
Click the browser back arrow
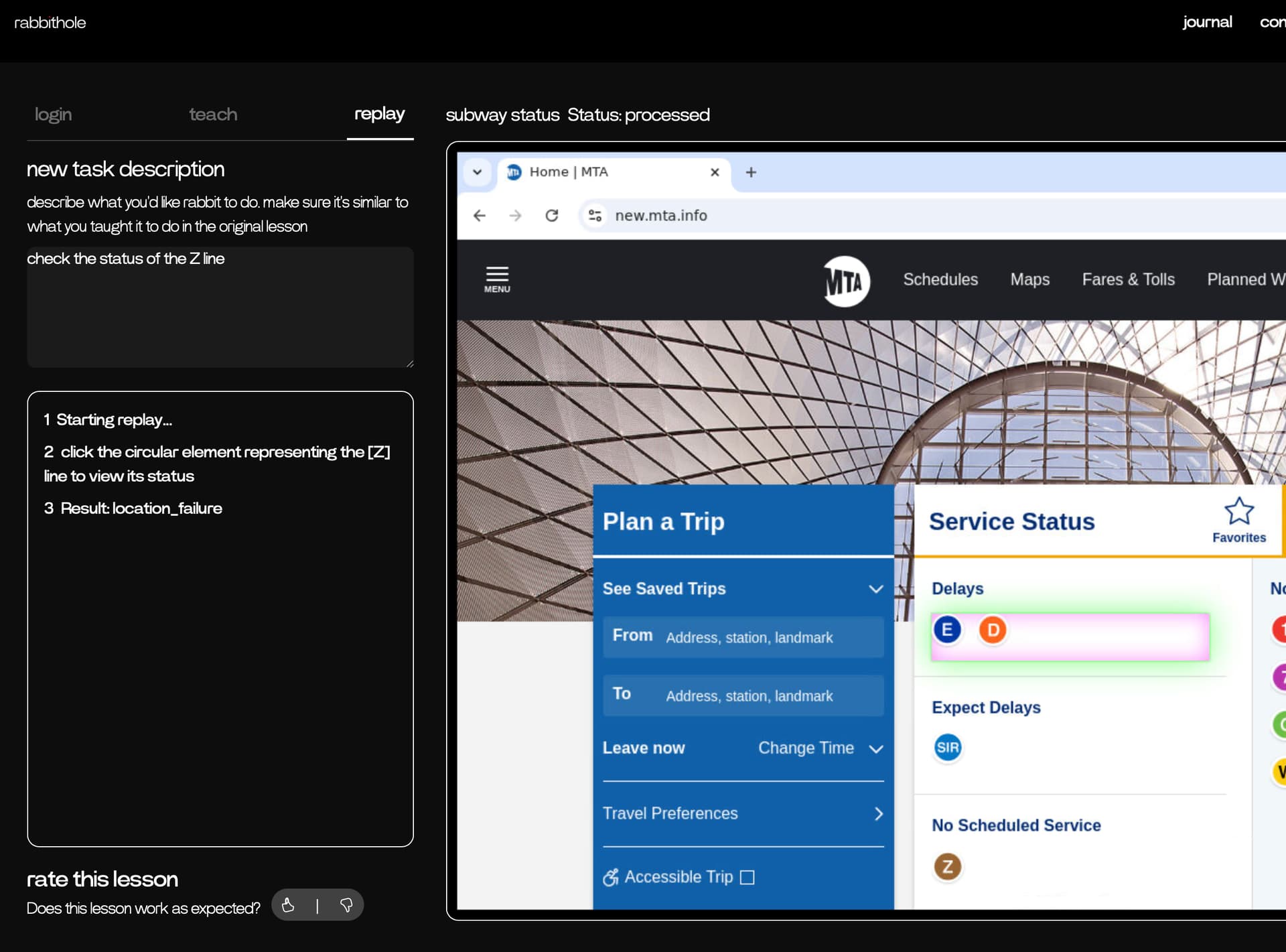(x=480, y=216)
